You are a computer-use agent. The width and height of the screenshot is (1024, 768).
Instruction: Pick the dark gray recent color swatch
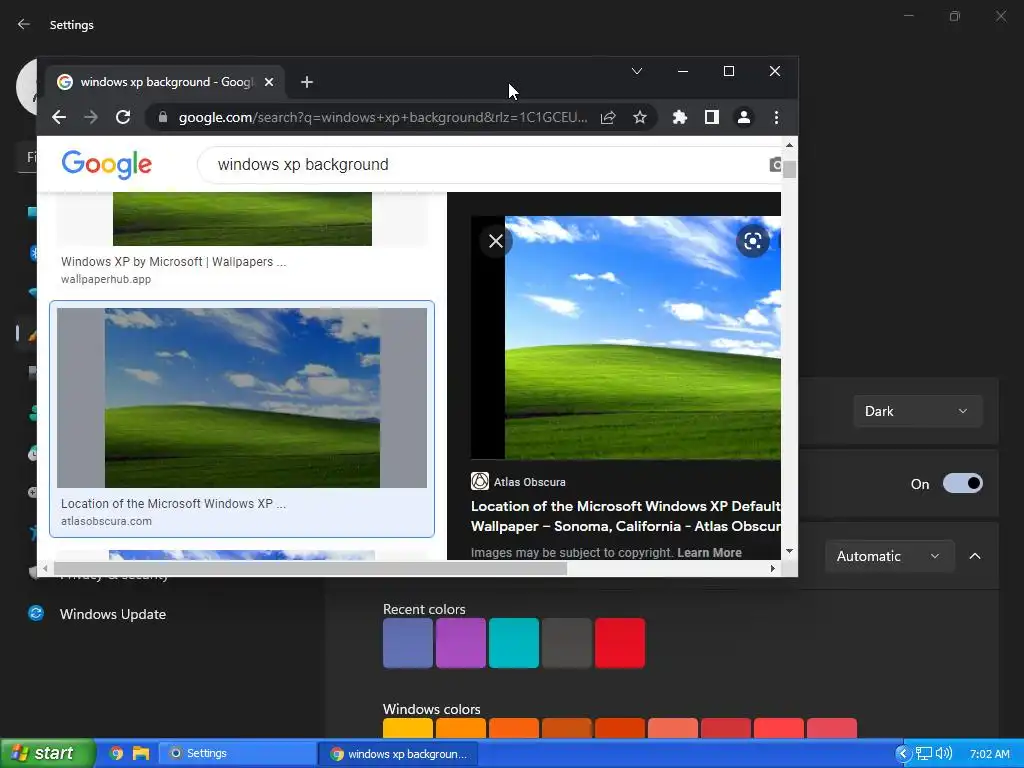567,643
